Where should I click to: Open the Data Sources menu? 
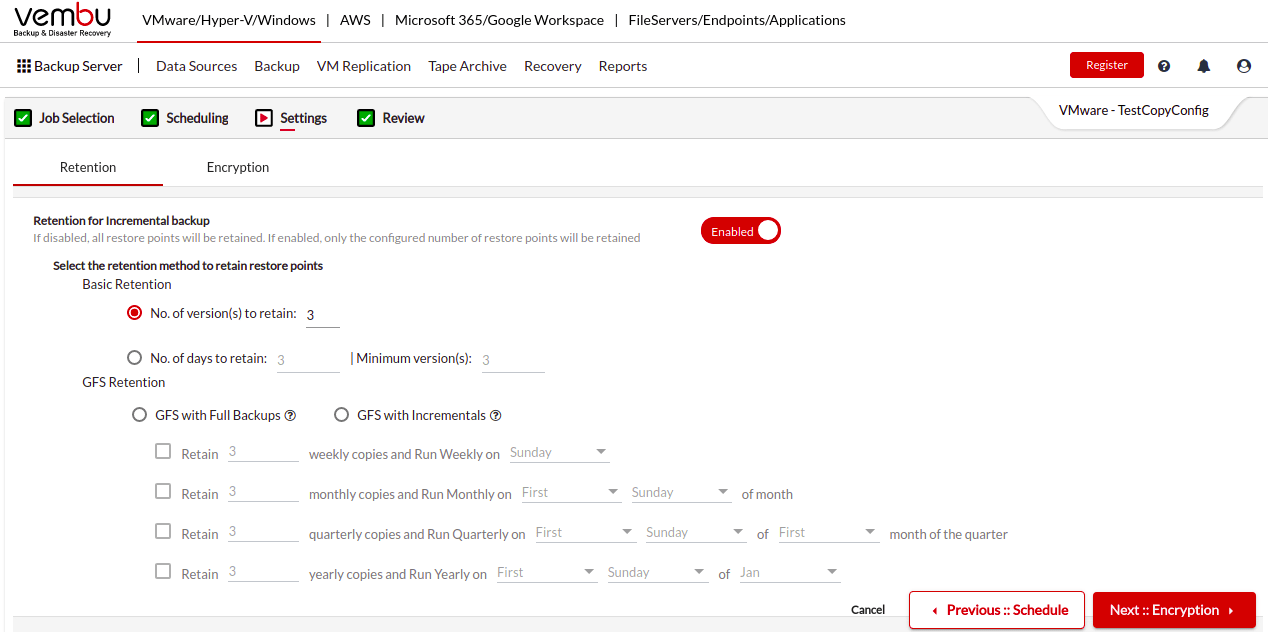coord(197,66)
